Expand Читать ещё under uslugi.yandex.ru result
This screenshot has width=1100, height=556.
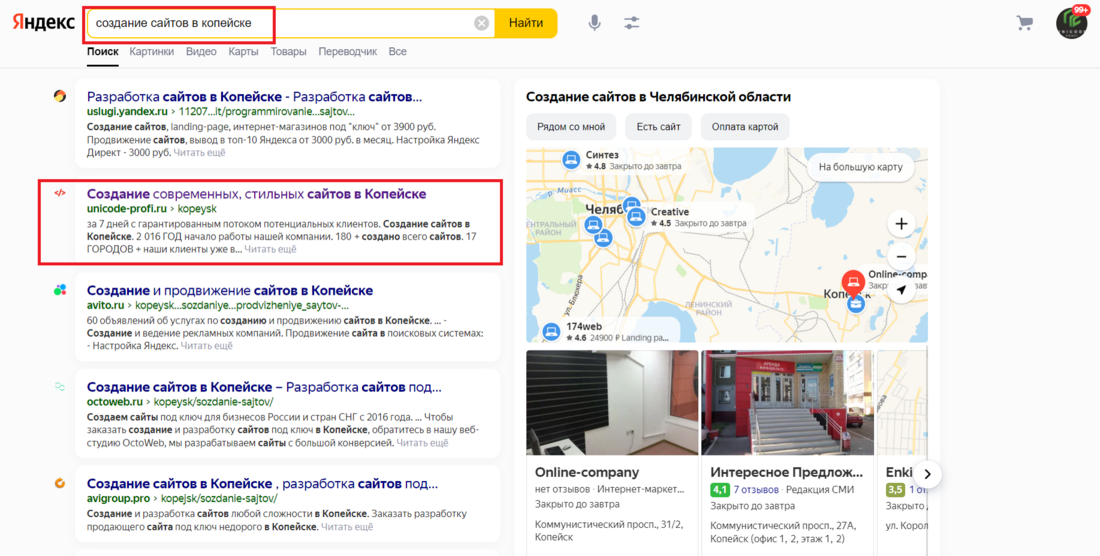click(x=199, y=152)
